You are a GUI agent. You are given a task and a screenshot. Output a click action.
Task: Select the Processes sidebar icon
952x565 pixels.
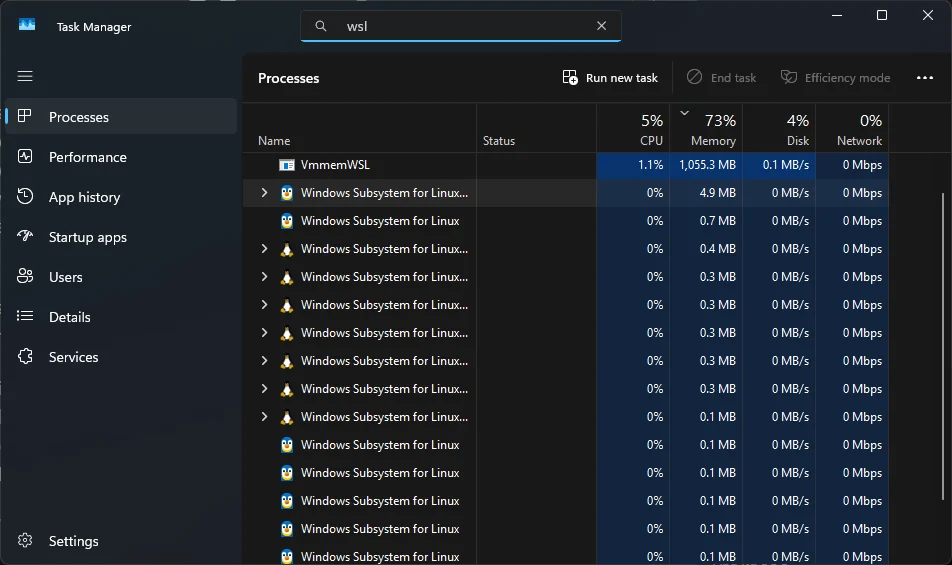25,116
